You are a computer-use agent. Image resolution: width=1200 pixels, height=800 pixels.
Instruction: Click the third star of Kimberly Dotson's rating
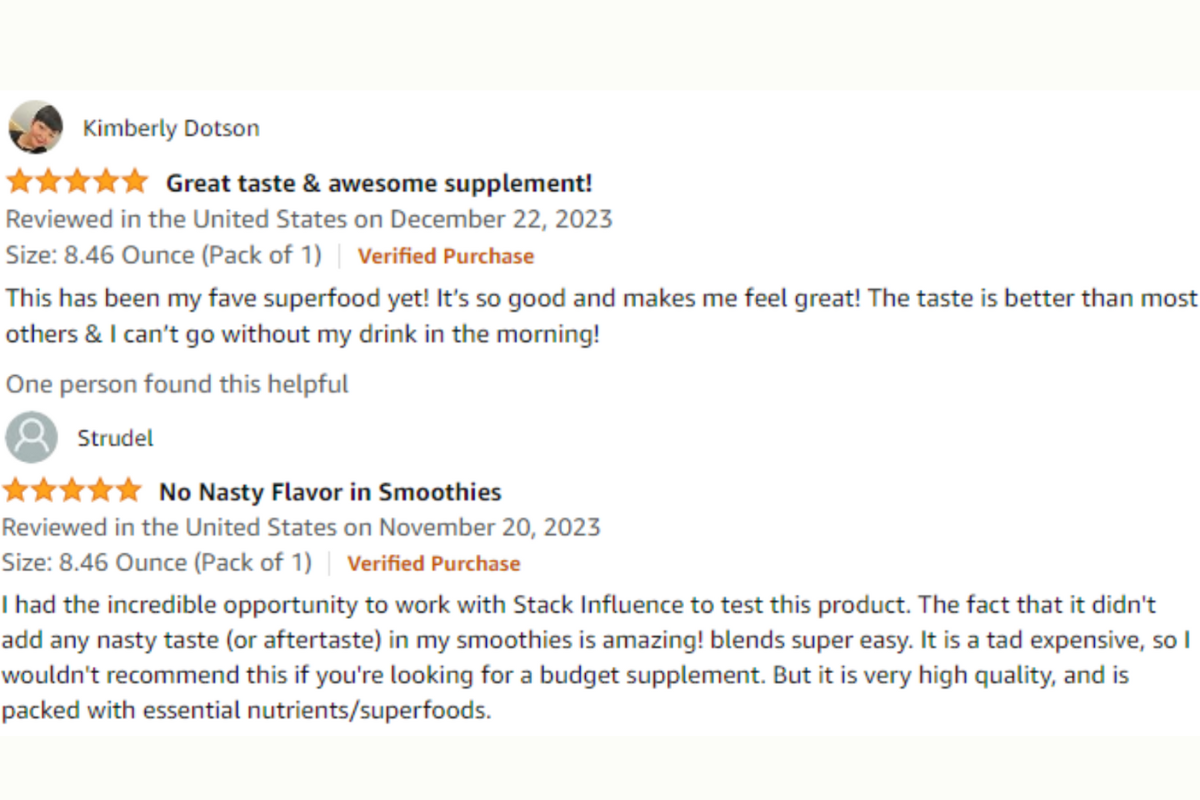pyautogui.click(x=77, y=182)
